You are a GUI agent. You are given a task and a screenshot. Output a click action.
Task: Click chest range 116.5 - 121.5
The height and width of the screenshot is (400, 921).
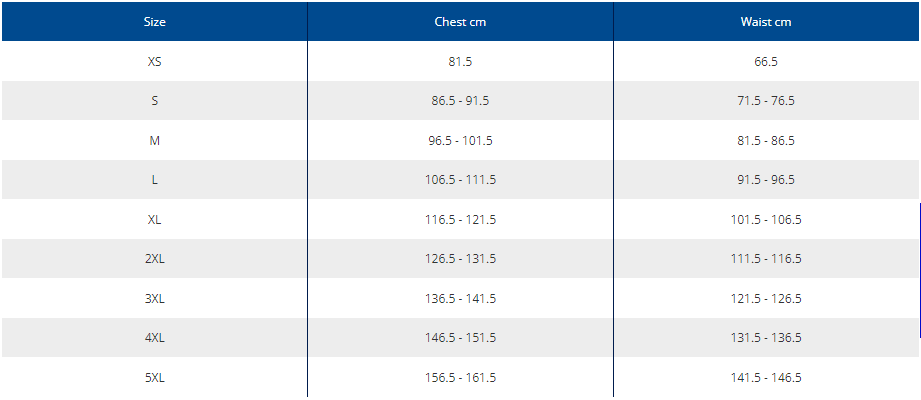point(460,220)
